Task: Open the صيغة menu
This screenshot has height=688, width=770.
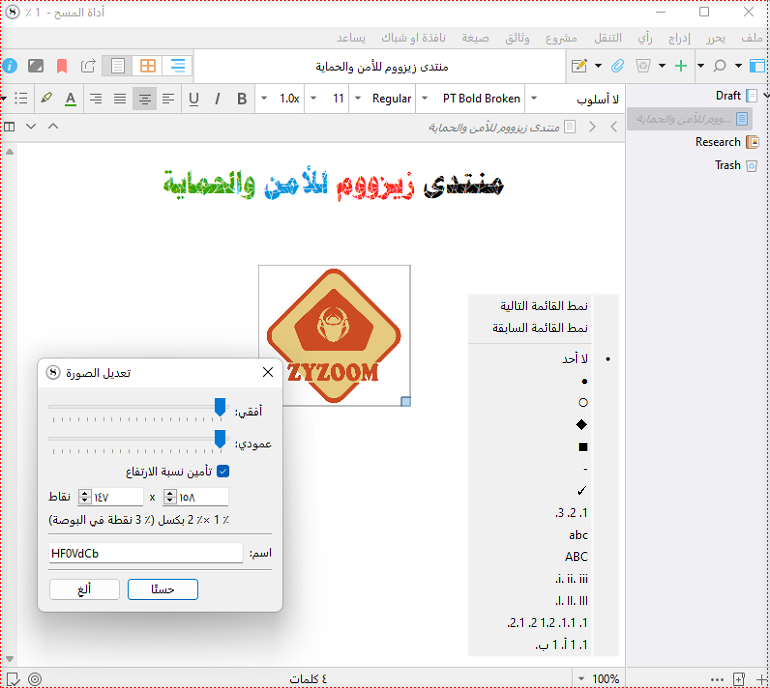Action: pos(475,38)
